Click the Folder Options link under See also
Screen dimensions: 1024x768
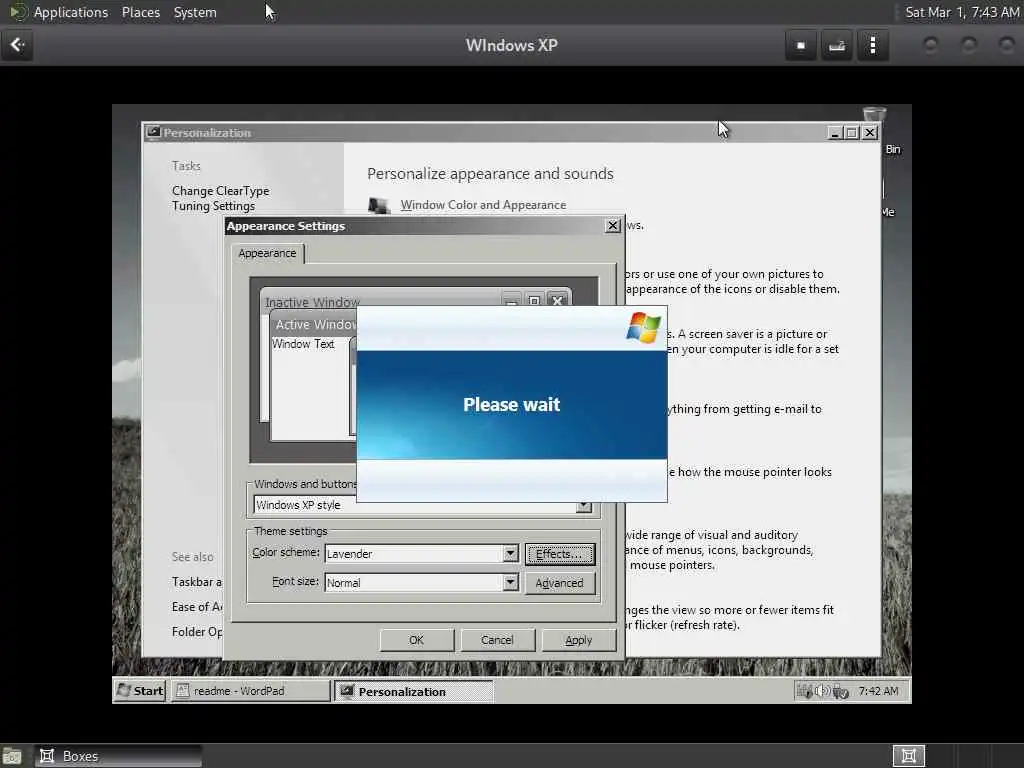tap(197, 632)
